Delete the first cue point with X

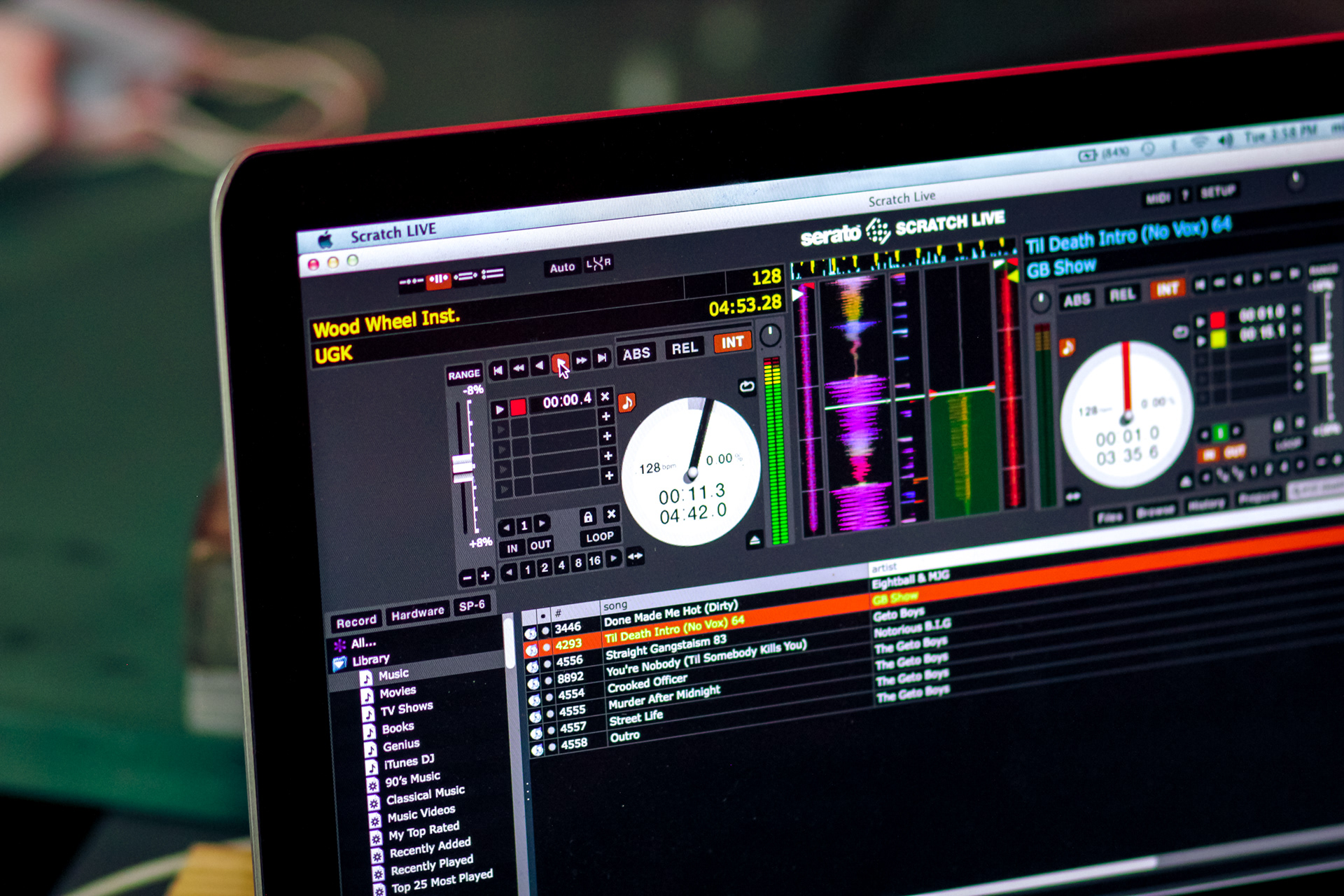pyautogui.click(x=605, y=397)
